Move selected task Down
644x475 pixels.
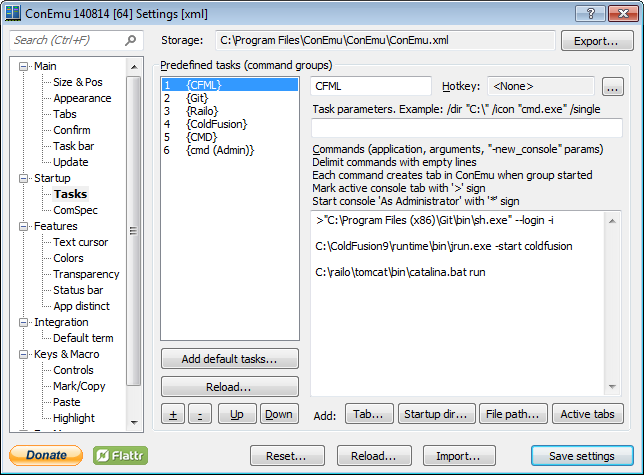[279, 414]
